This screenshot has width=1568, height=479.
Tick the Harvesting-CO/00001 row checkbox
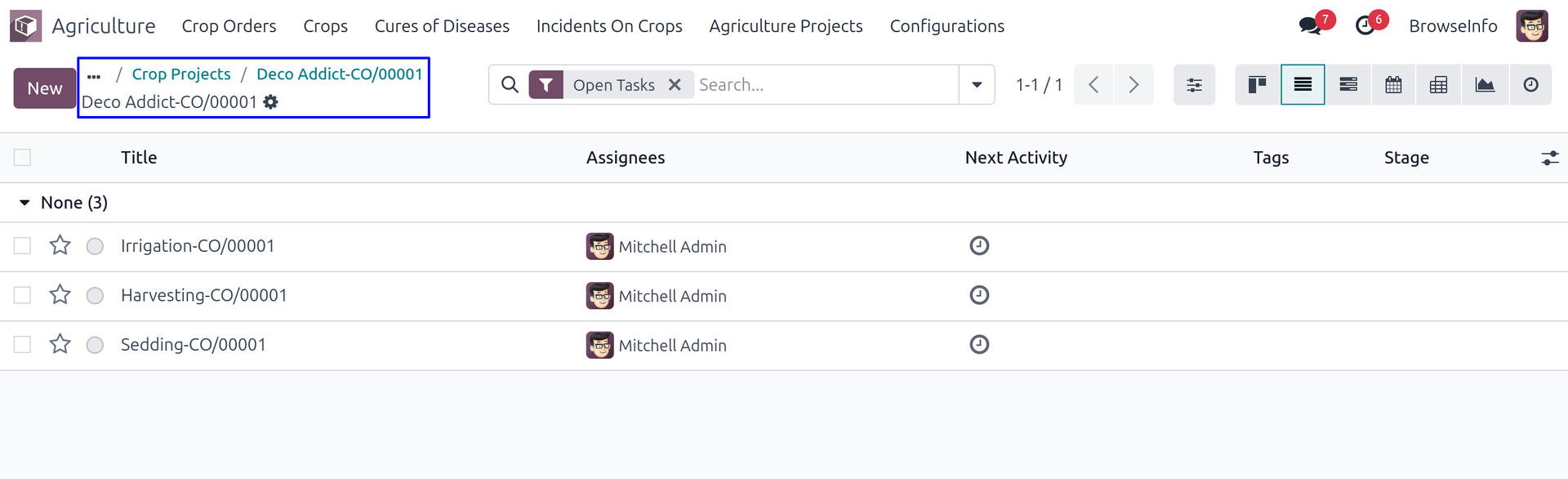pos(22,295)
